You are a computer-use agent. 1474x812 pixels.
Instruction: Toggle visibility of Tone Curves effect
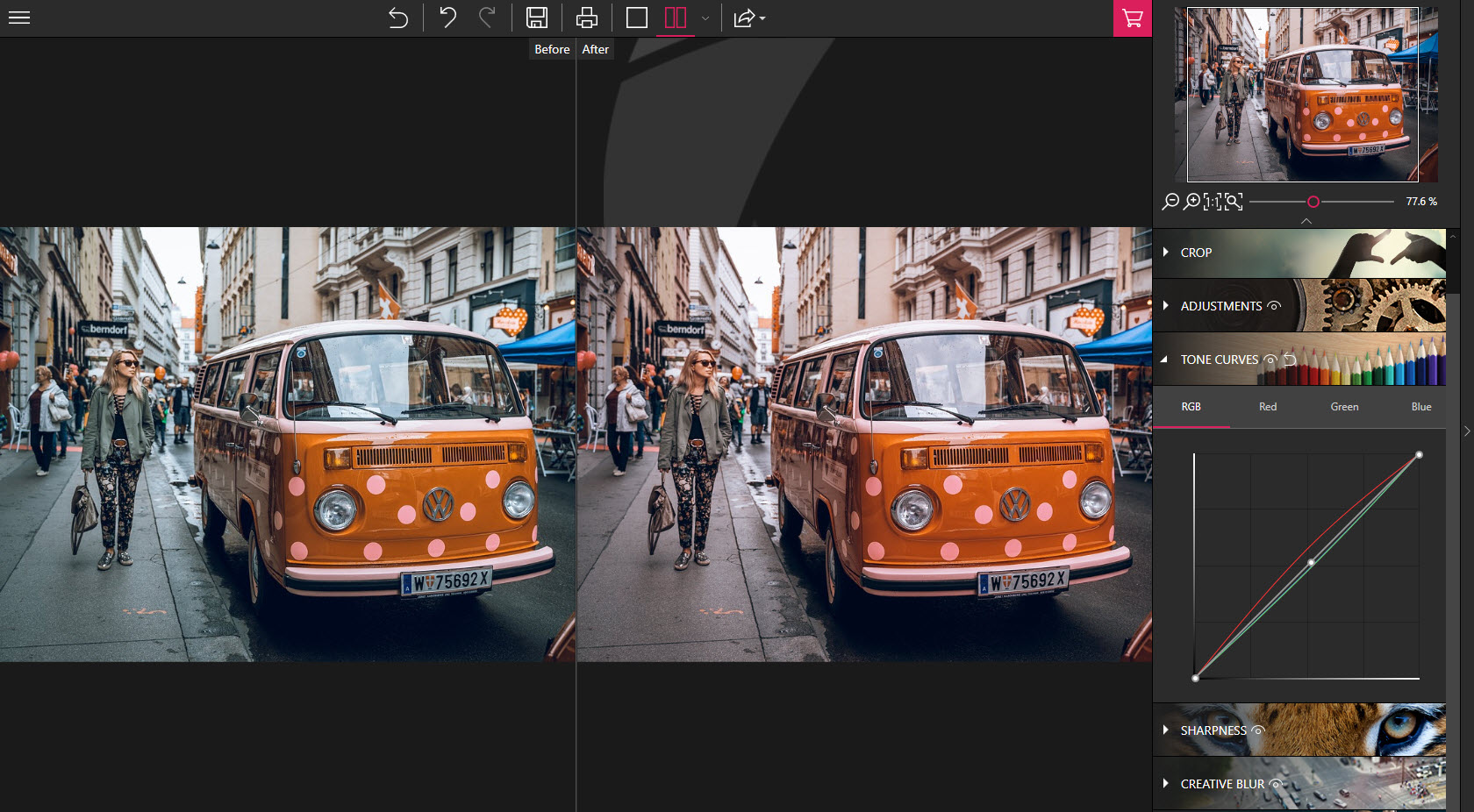(x=1271, y=360)
